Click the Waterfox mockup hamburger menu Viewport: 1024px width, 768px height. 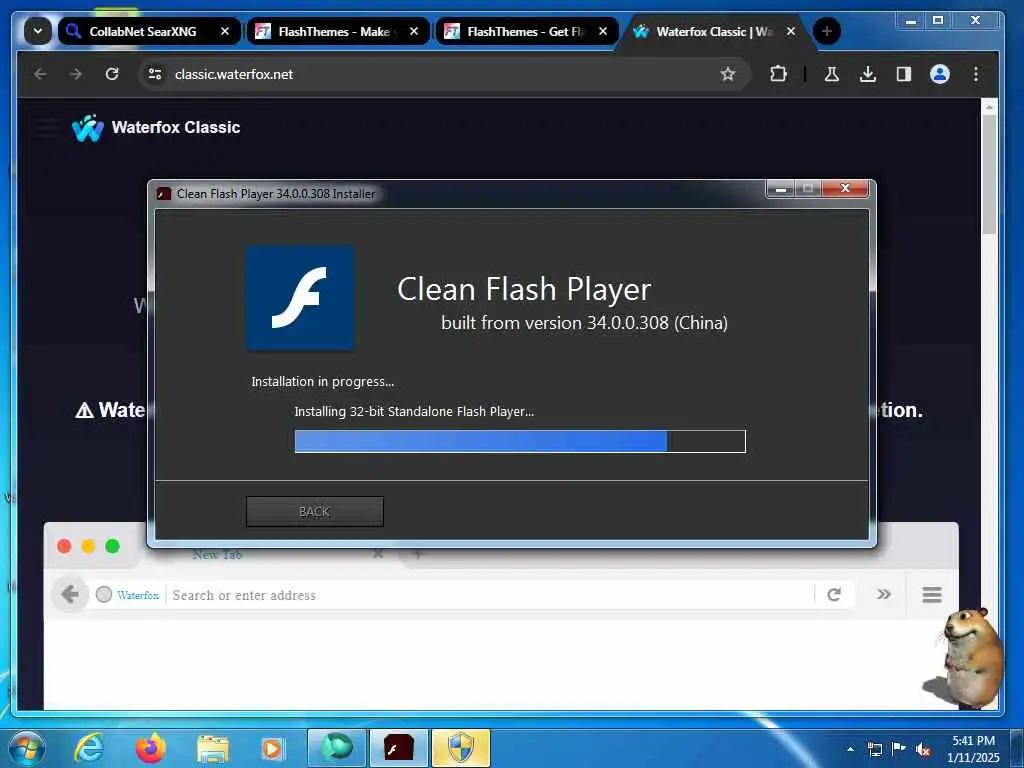[x=932, y=594]
